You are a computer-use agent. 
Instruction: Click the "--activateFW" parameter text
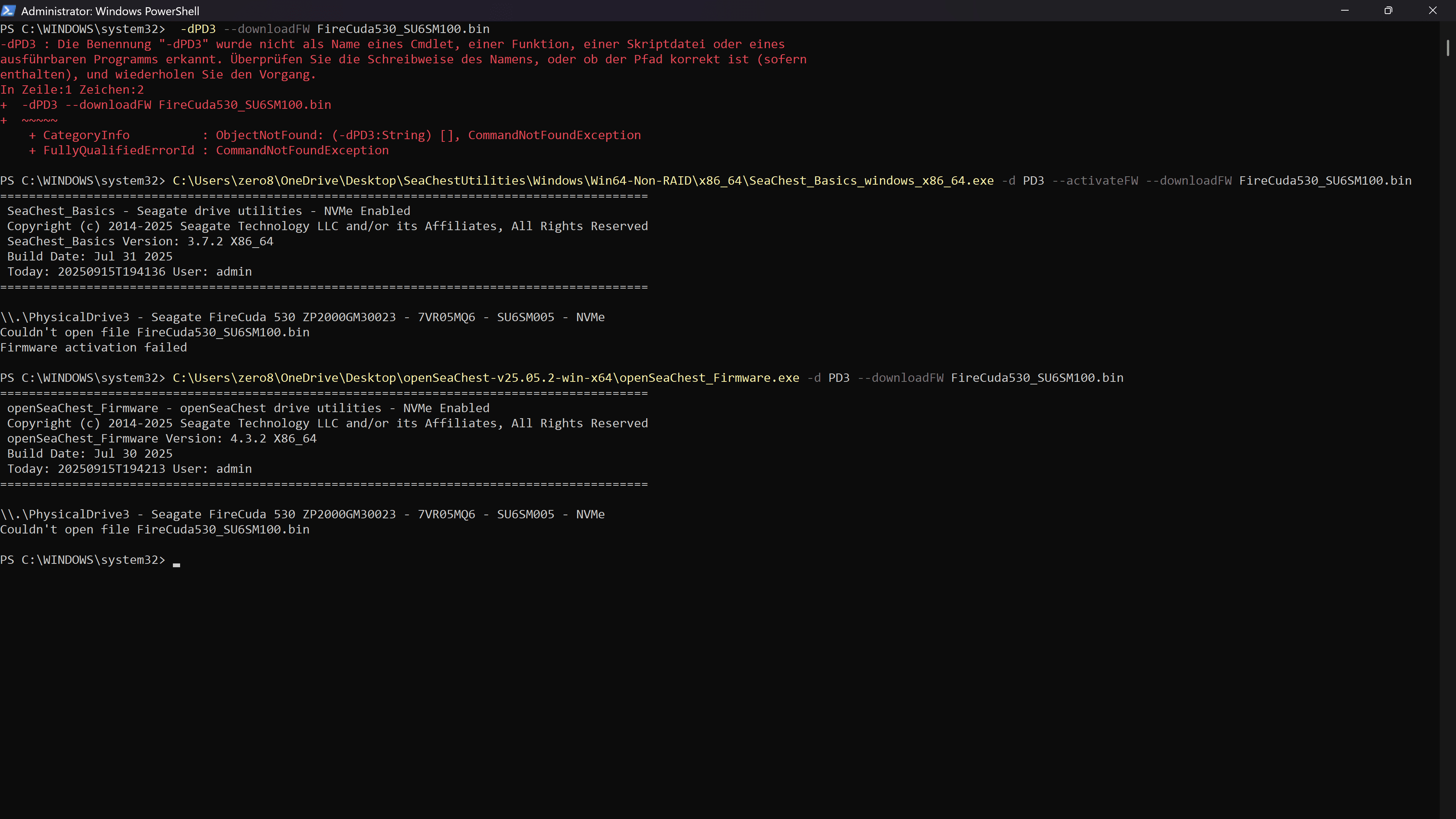pyautogui.click(x=1095, y=181)
